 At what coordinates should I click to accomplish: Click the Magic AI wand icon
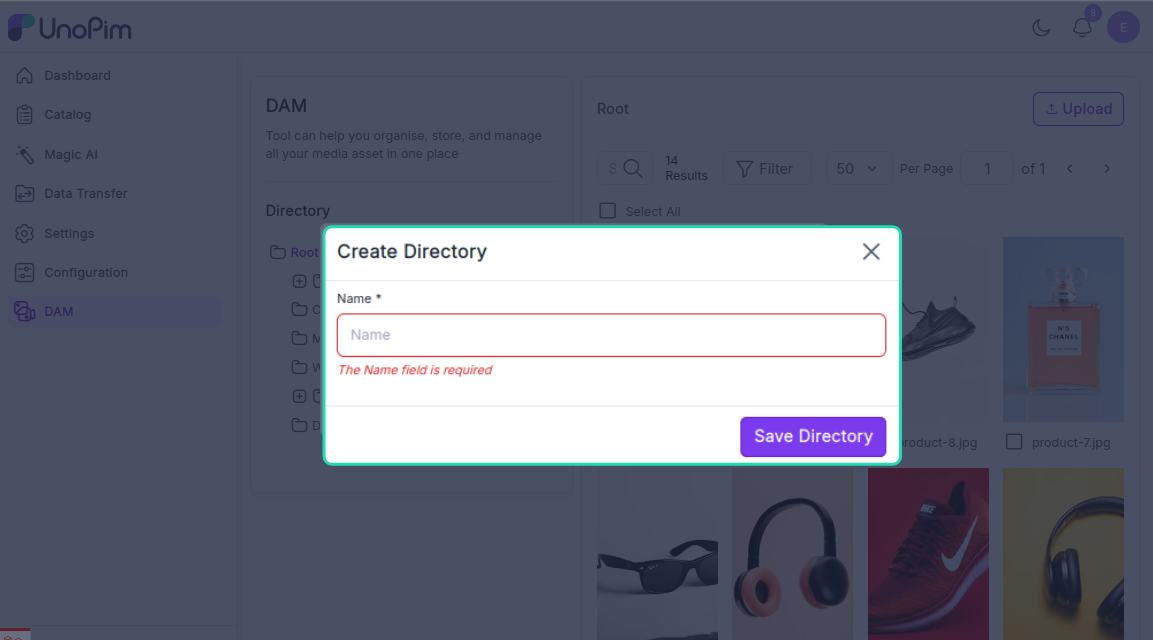pos(24,154)
